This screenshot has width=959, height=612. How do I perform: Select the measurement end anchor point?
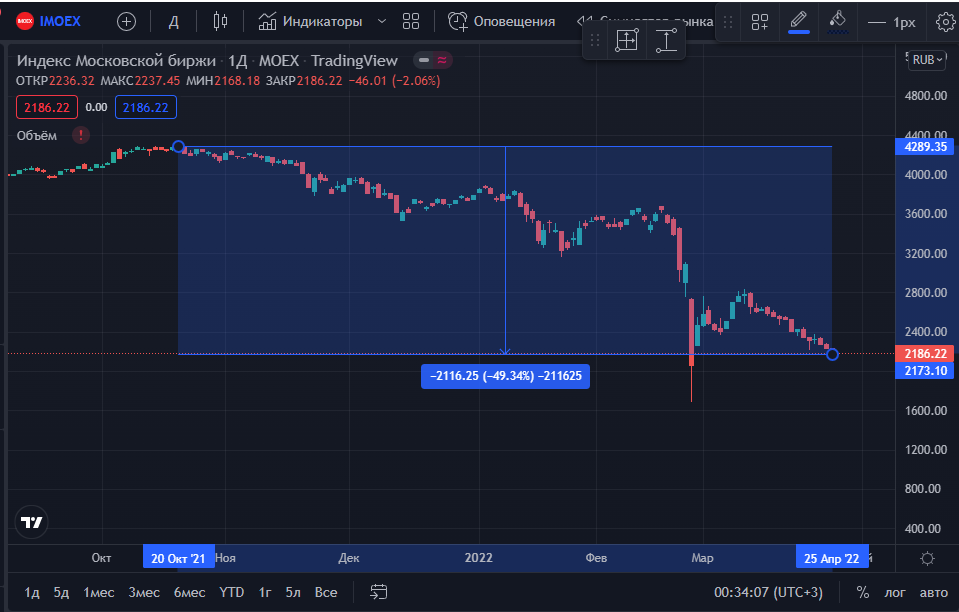[832, 354]
